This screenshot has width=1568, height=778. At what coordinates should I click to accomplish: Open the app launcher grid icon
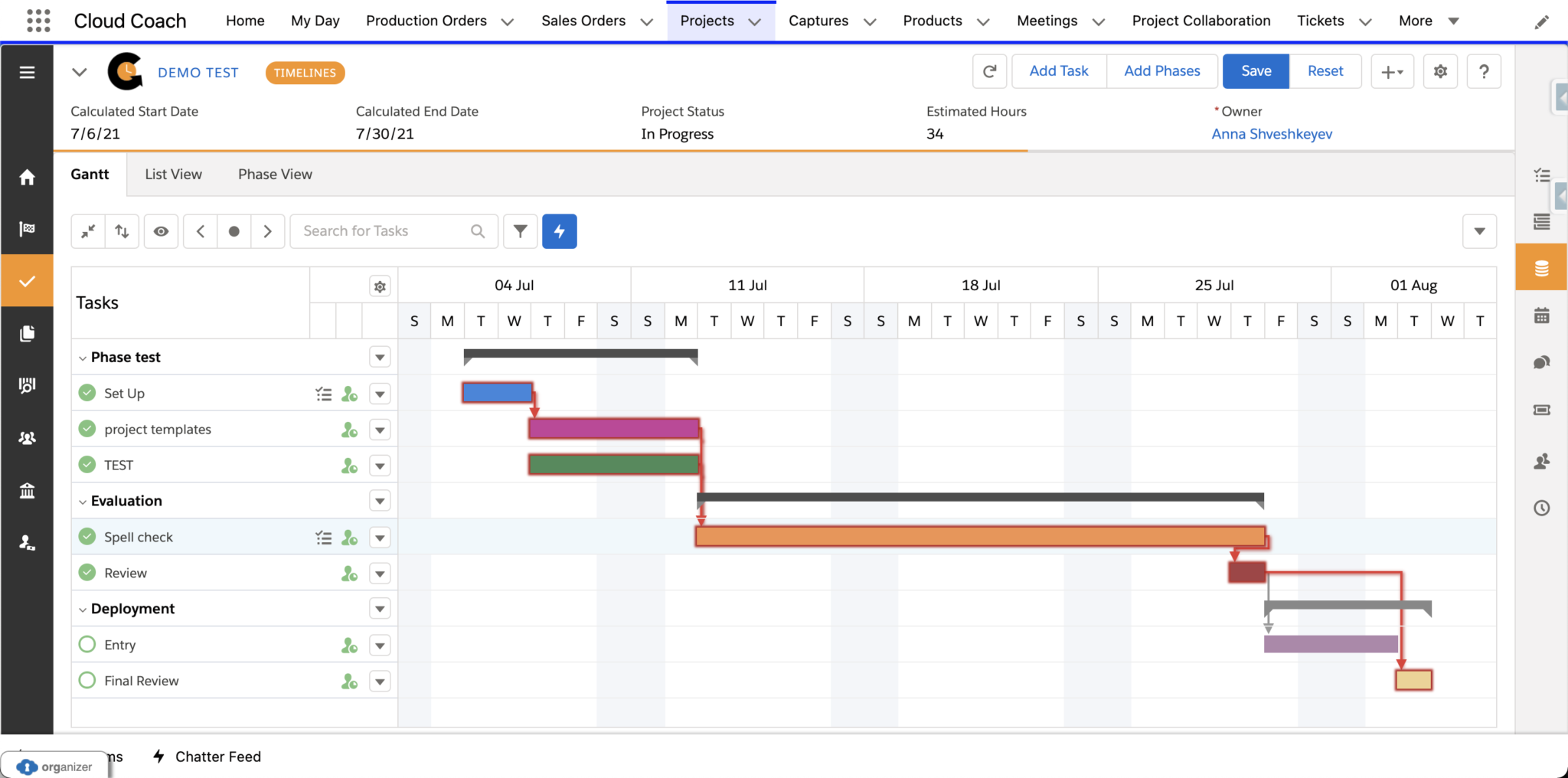(x=38, y=21)
